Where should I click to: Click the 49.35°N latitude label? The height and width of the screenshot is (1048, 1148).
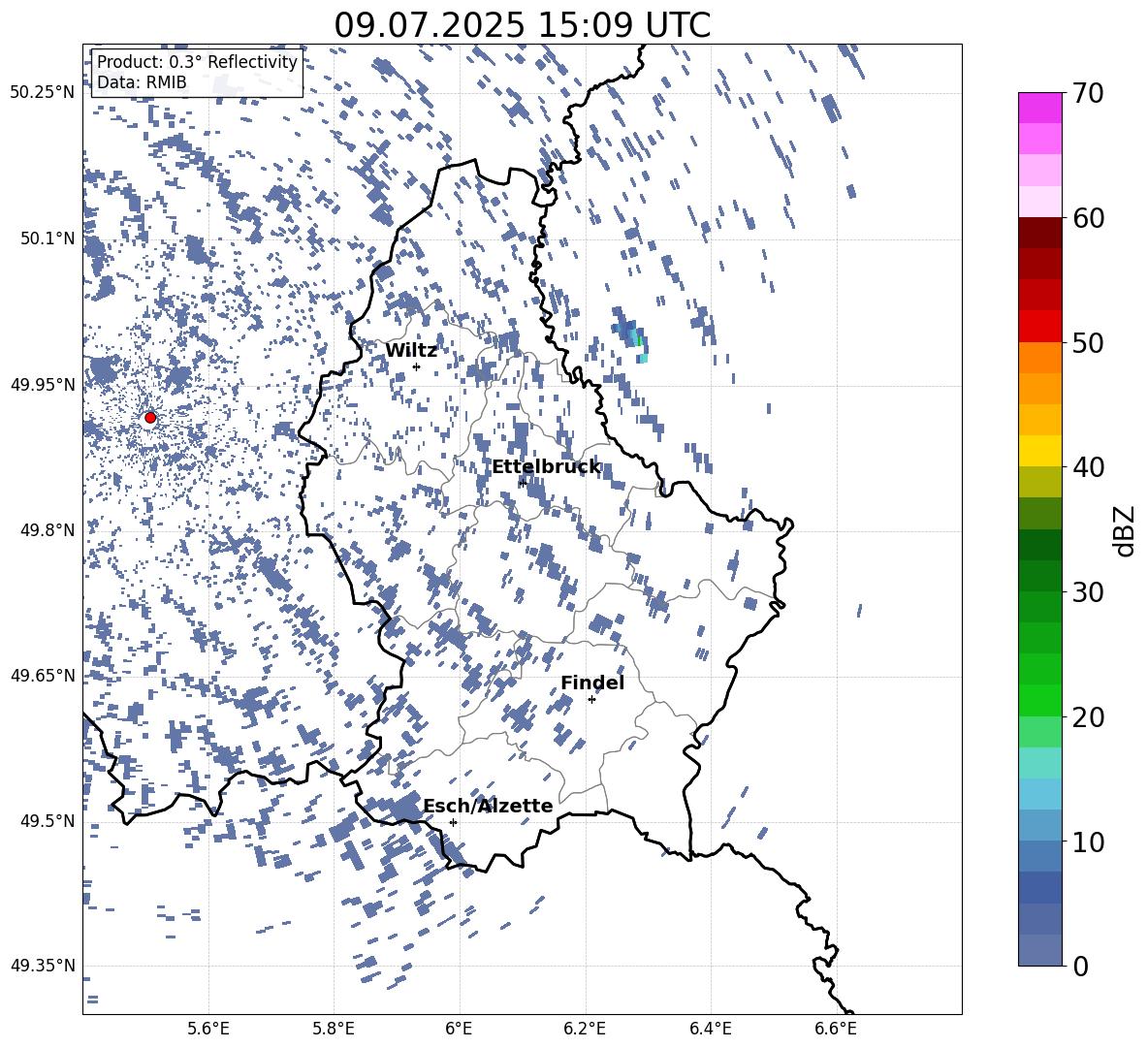pyautogui.click(x=43, y=966)
